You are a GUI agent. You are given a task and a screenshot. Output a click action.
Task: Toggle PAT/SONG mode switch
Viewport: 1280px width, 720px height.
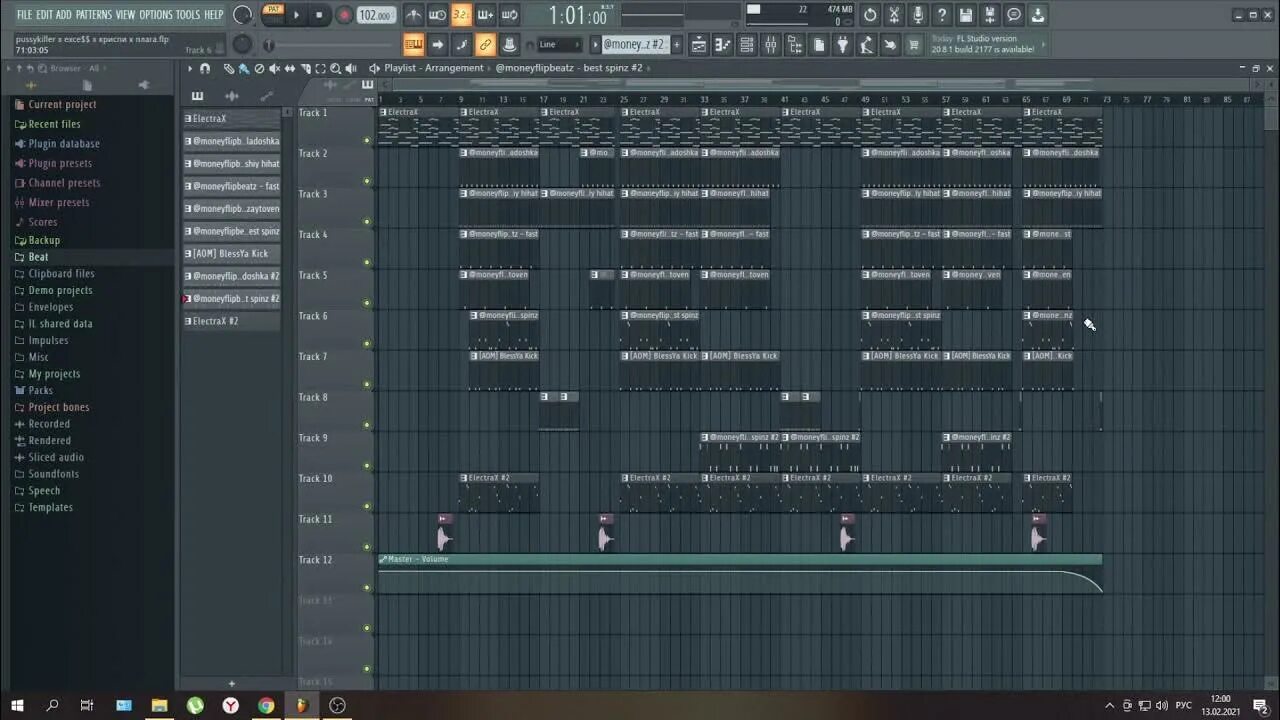[x=272, y=14]
